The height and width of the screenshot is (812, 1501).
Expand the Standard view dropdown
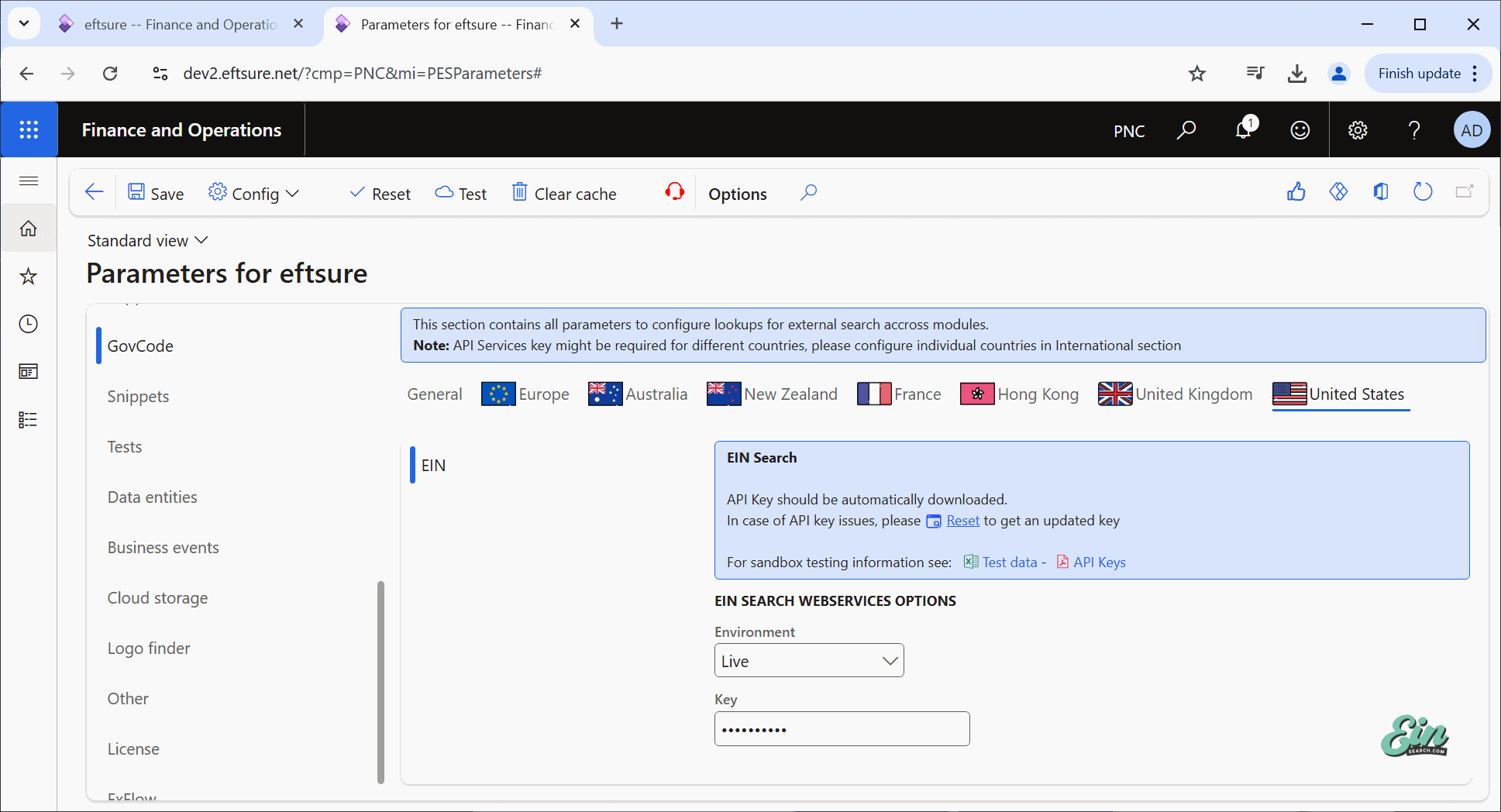click(x=147, y=241)
